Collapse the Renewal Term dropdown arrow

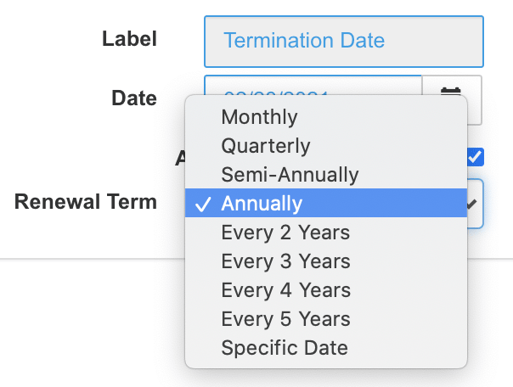click(473, 204)
